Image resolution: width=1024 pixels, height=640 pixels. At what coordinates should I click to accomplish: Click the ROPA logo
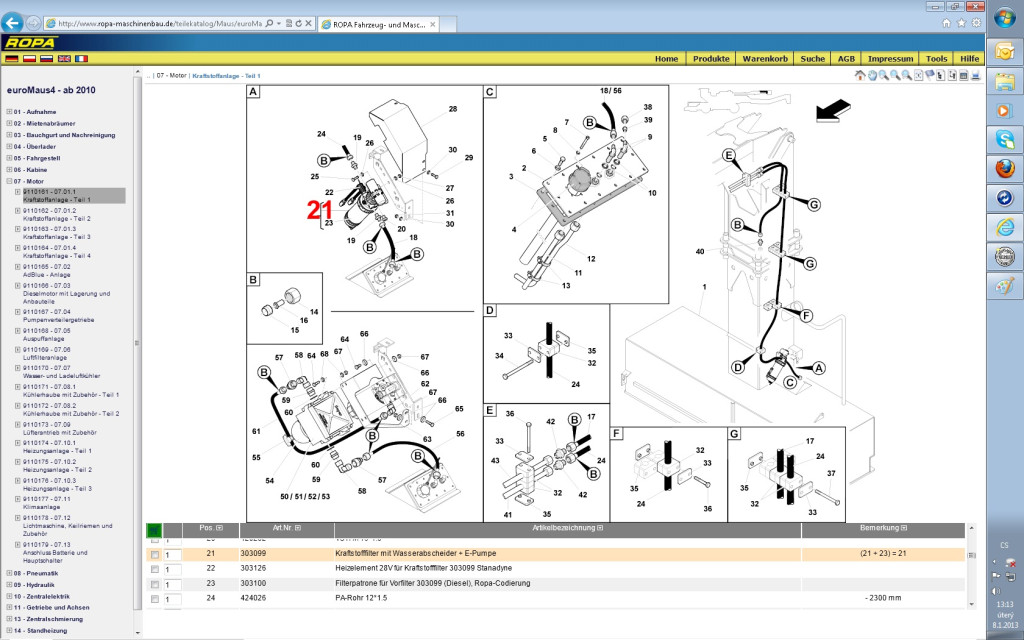[30, 42]
